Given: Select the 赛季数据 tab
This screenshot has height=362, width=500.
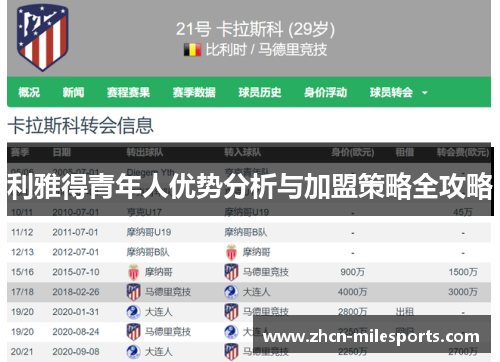Looking at the screenshot, I should pos(194,92).
